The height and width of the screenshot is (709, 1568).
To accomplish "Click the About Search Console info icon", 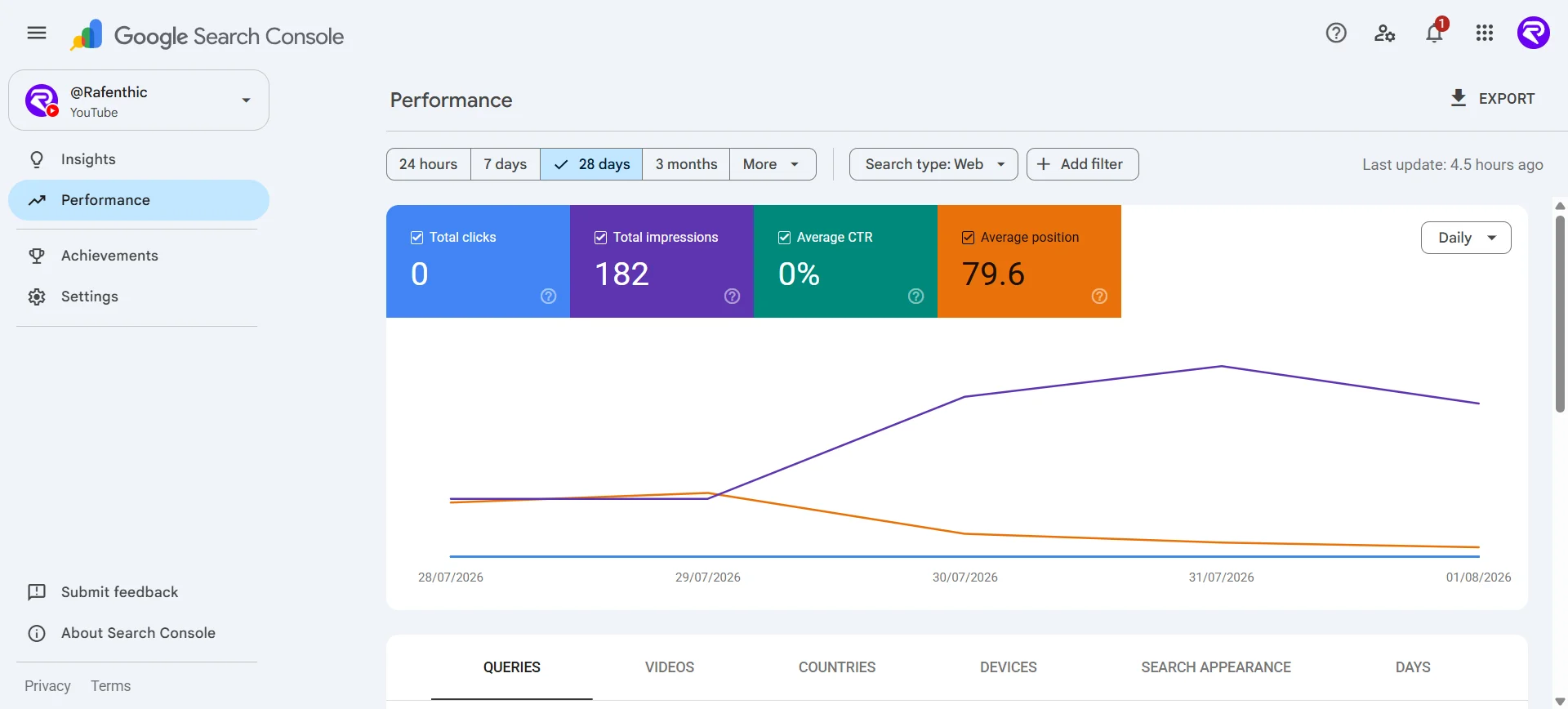I will click(x=37, y=633).
